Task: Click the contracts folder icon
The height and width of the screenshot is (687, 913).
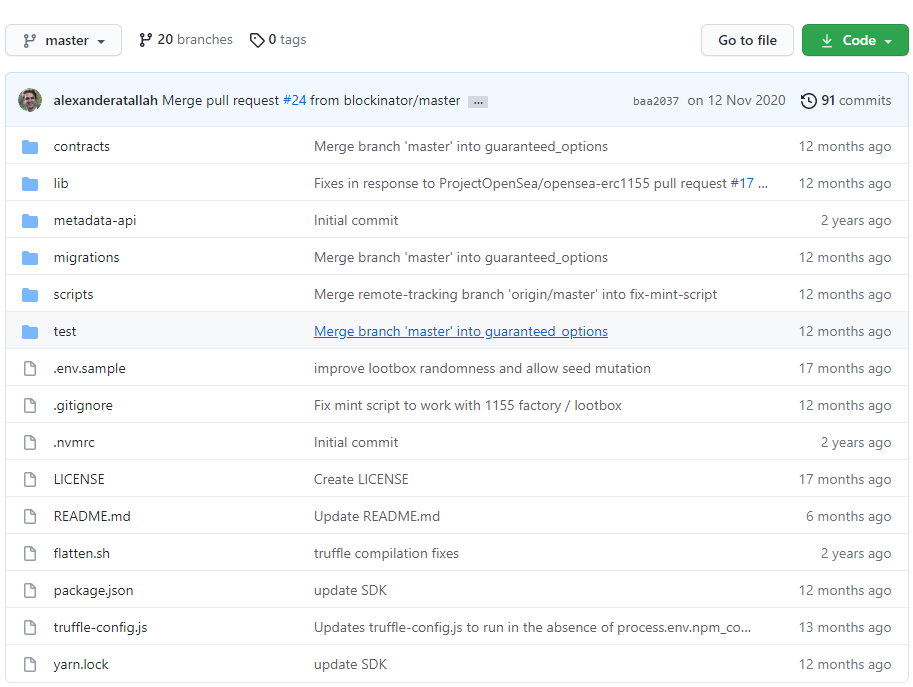Action: [30, 147]
